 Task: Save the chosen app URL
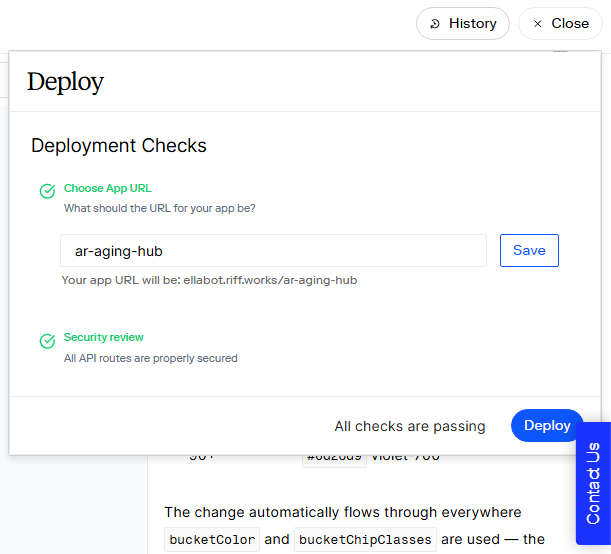coord(529,251)
